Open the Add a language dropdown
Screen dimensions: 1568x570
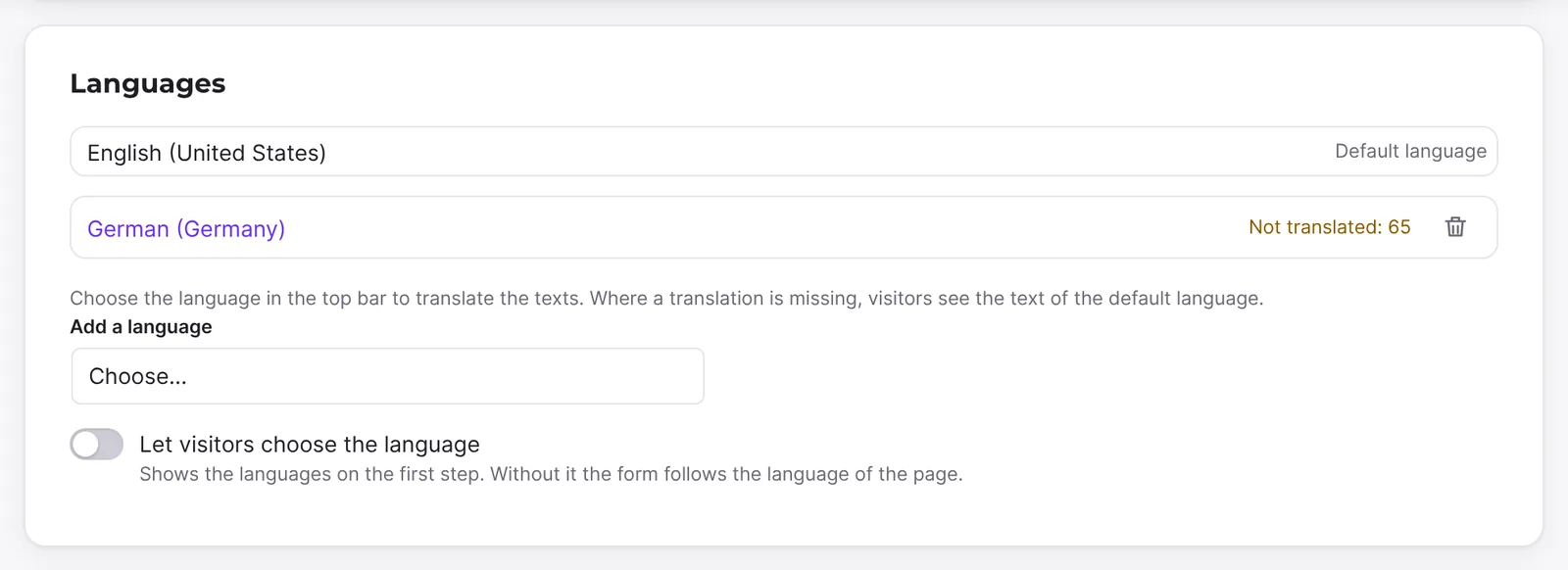point(388,376)
